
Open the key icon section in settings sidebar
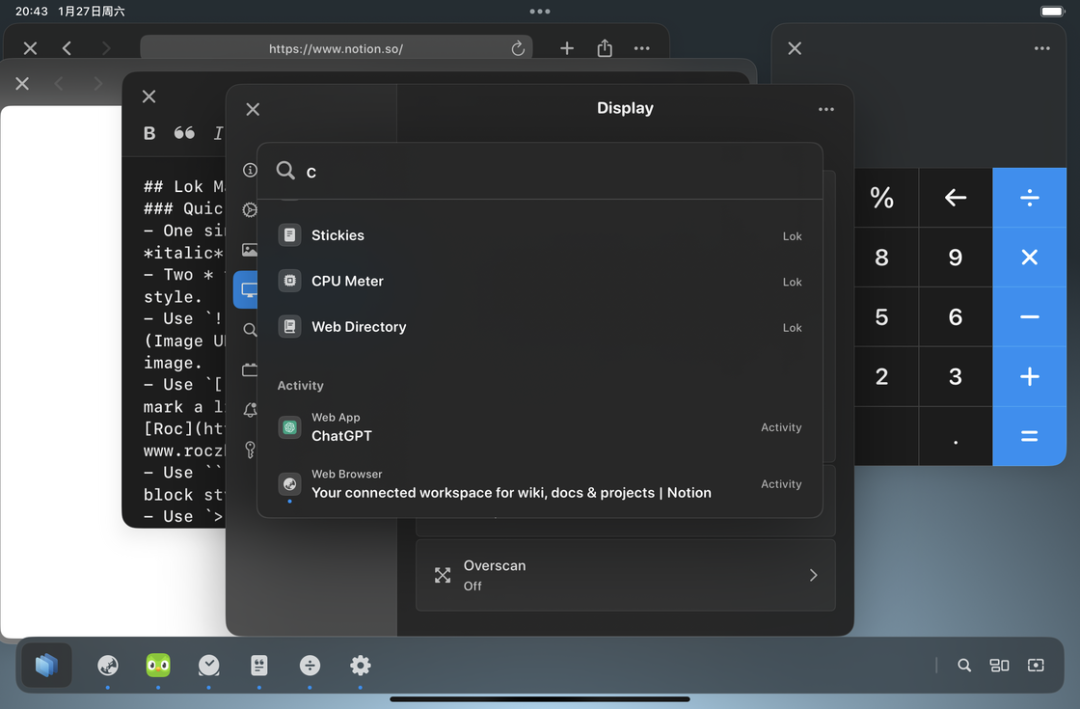click(x=250, y=449)
